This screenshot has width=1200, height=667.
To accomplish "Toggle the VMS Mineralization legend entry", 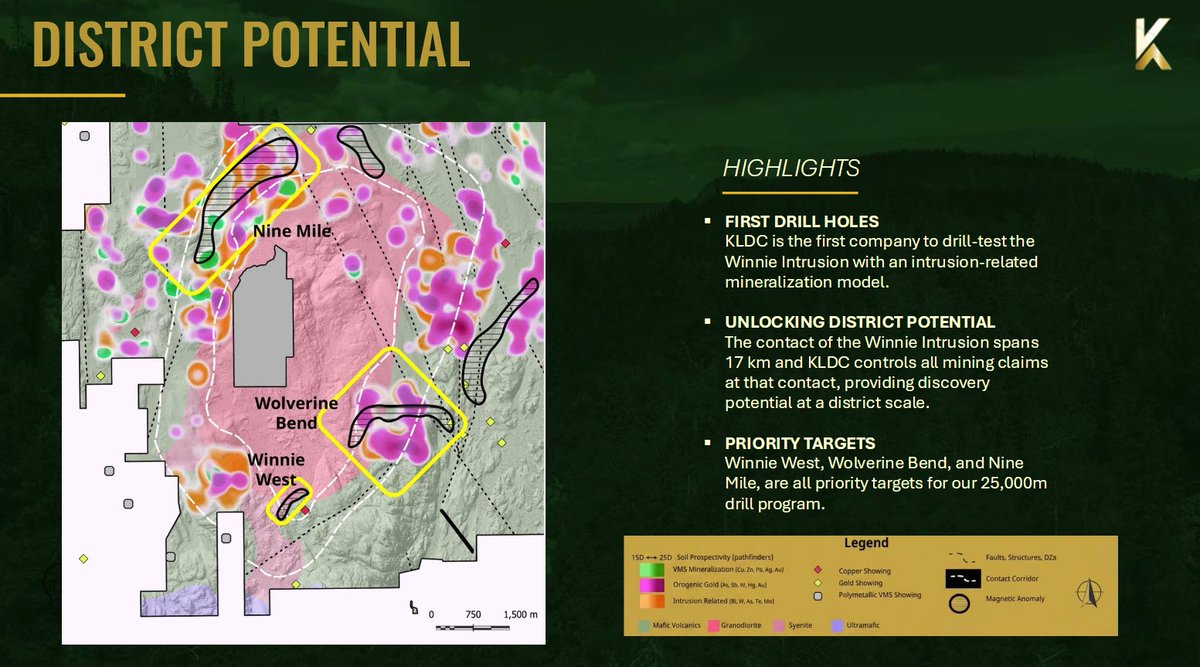I will coord(651,571).
